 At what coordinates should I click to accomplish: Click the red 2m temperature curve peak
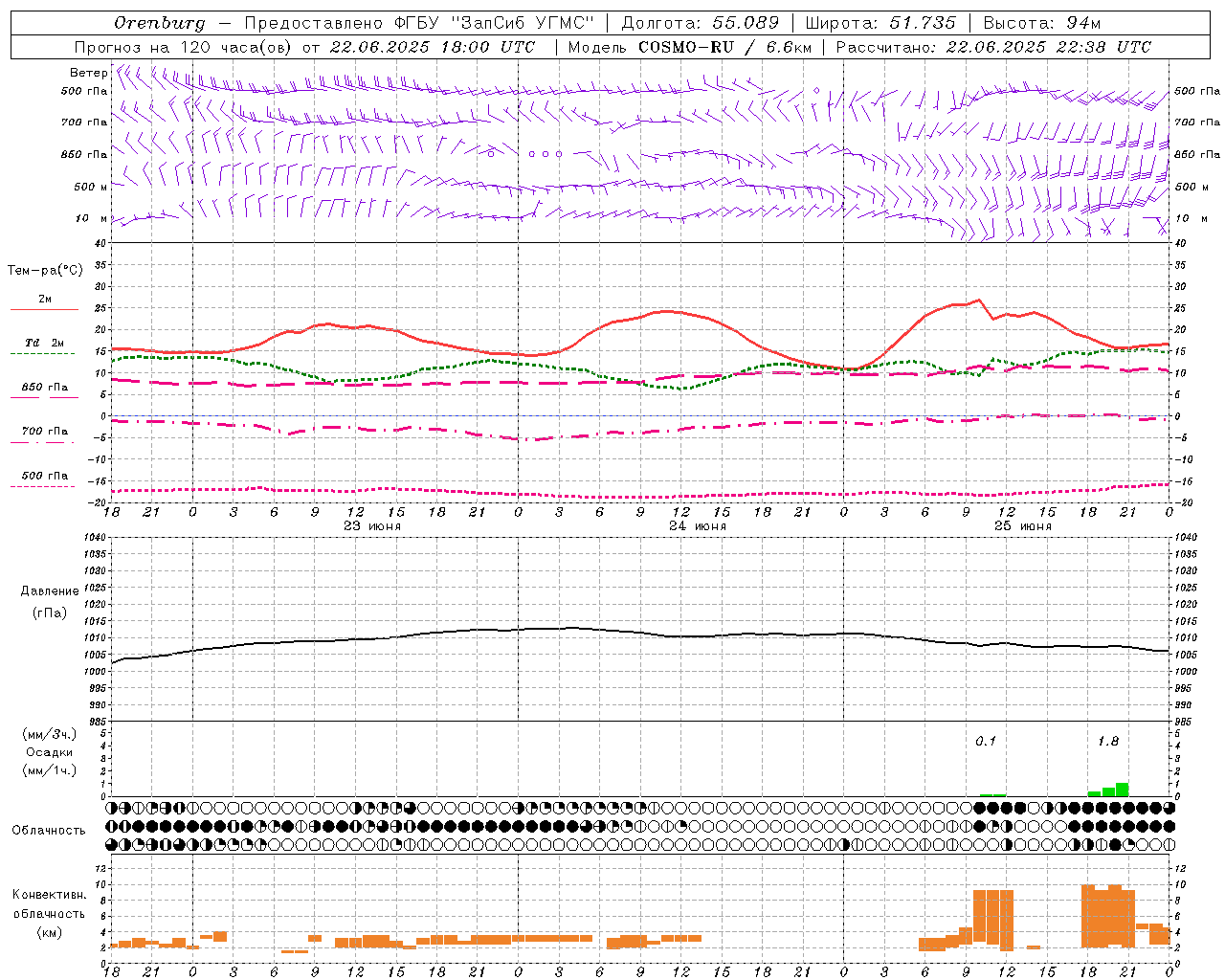(977, 301)
